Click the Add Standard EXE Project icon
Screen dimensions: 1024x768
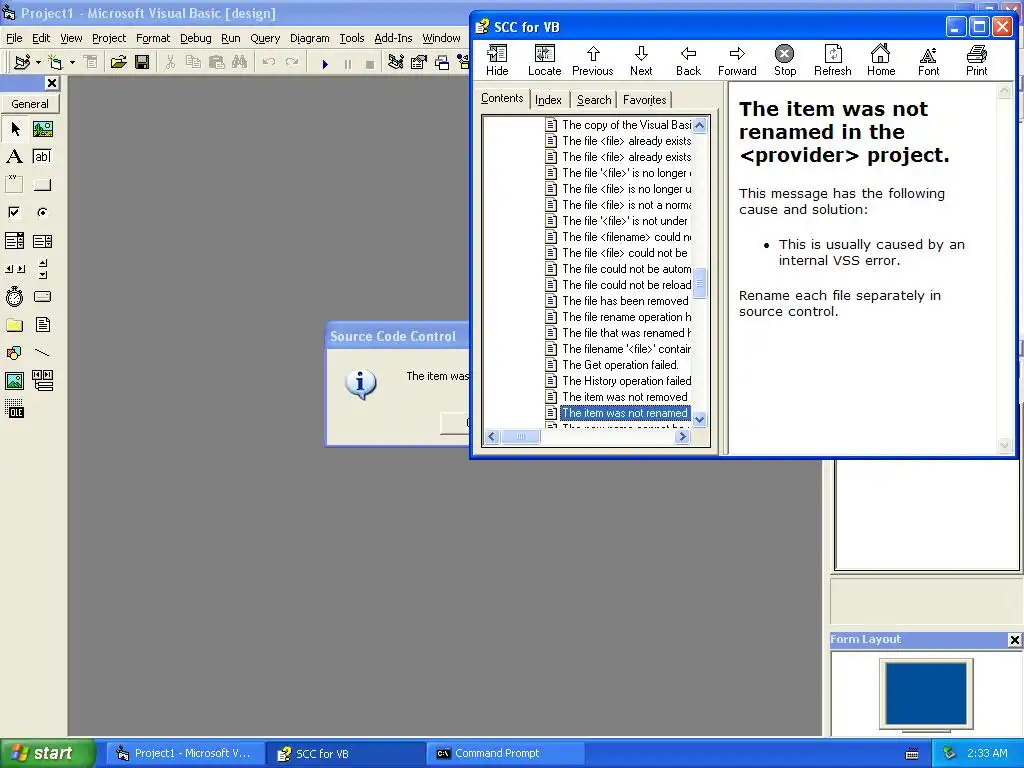click(x=22, y=62)
